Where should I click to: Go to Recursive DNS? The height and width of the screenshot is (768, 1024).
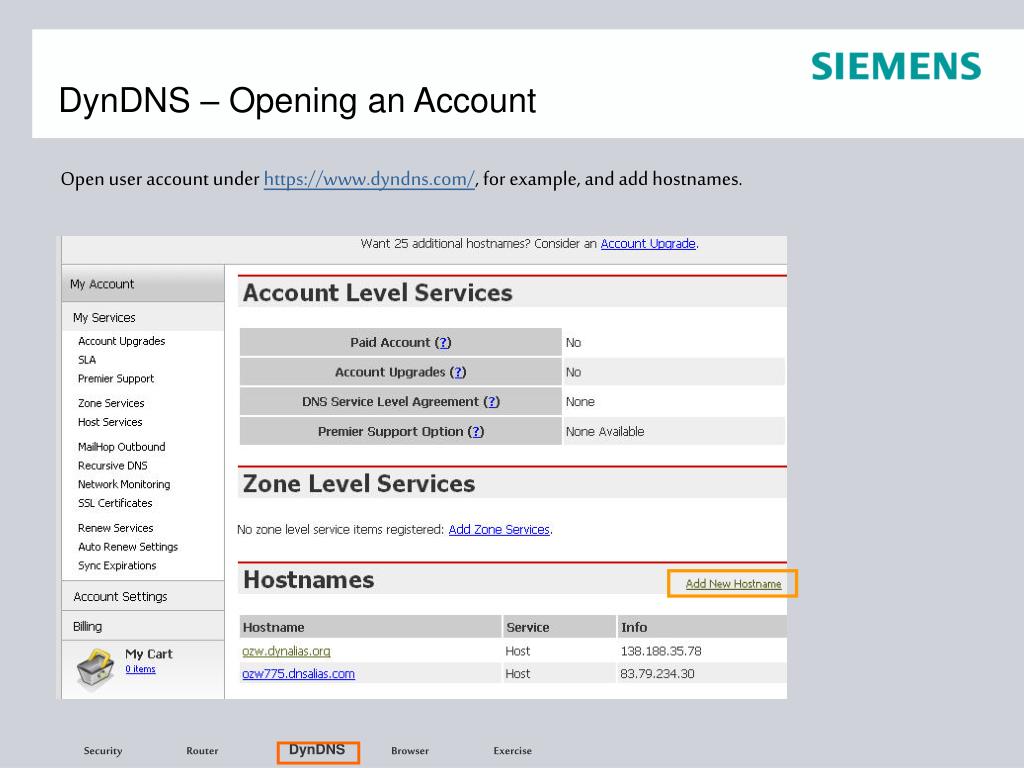(112, 466)
